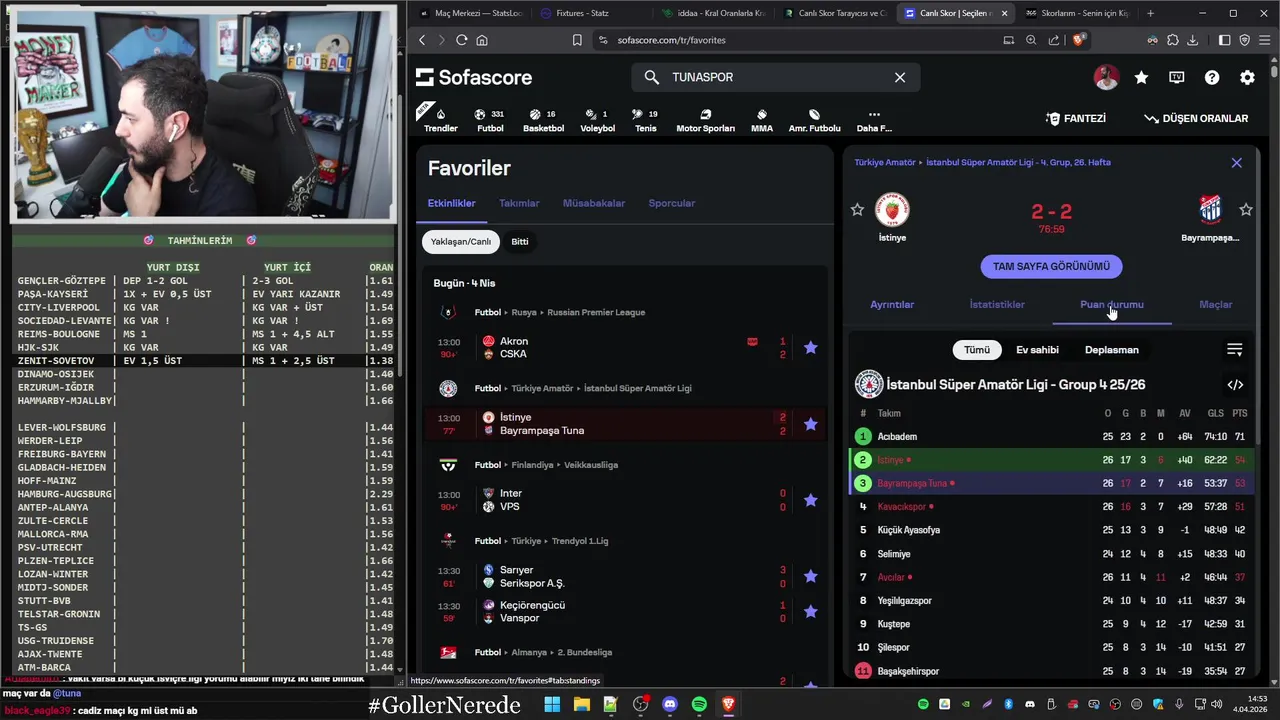
Task: Select the Tenis sport icon
Action: point(646,120)
